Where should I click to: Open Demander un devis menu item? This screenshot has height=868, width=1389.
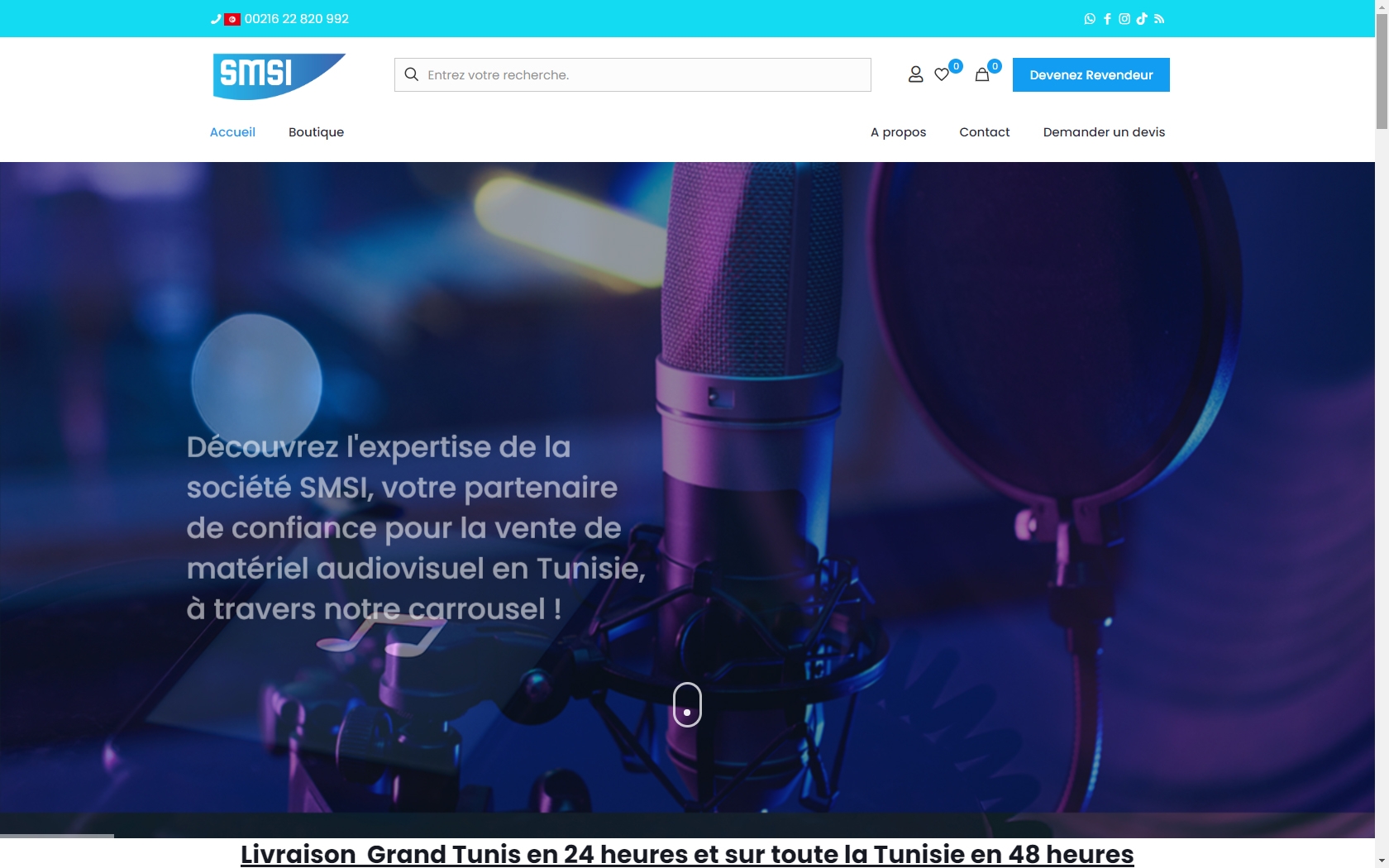click(x=1104, y=132)
